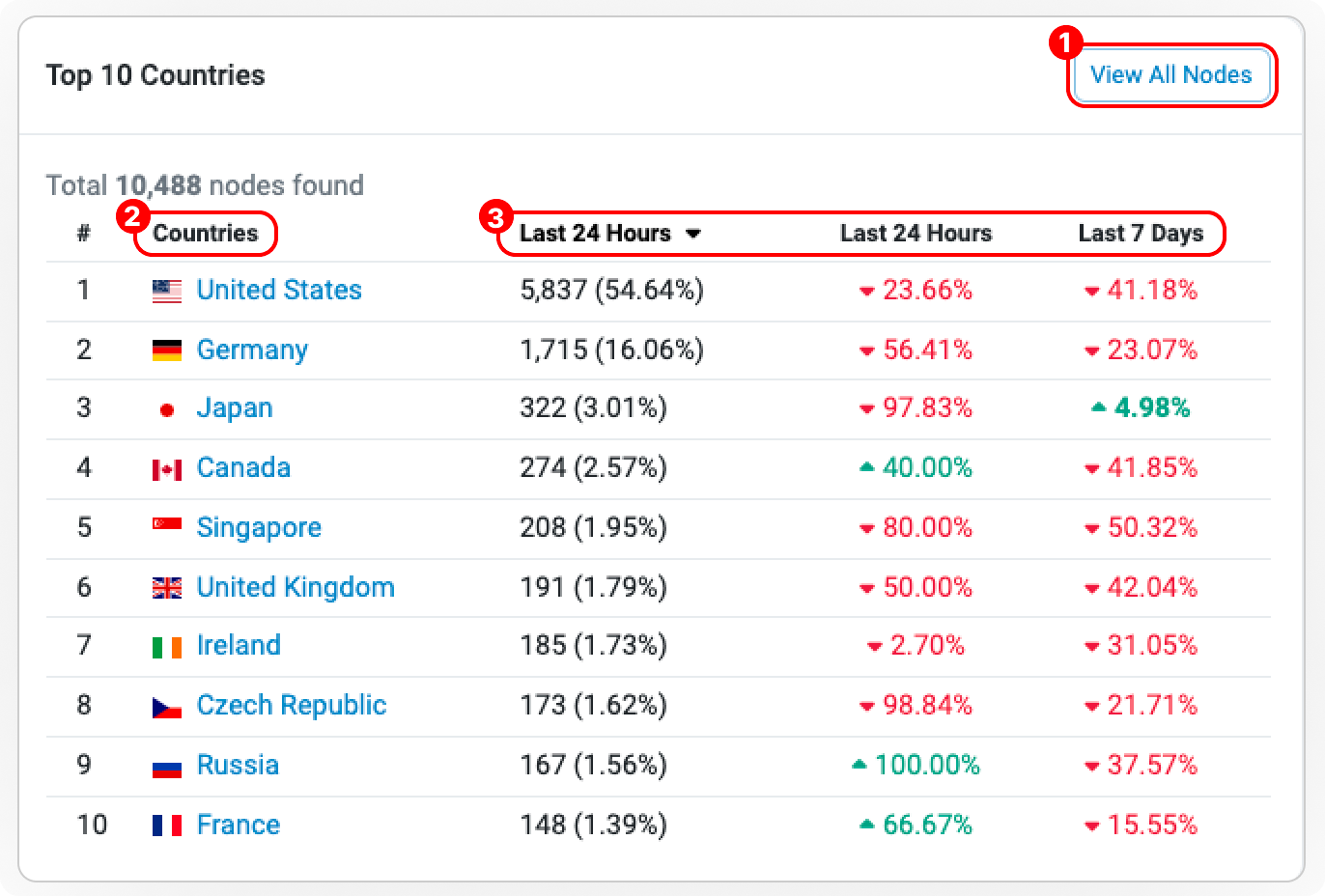Click the Japan flag icon
Image resolution: width=1325 pixels, height=896 pixels.
click(166, 408)
